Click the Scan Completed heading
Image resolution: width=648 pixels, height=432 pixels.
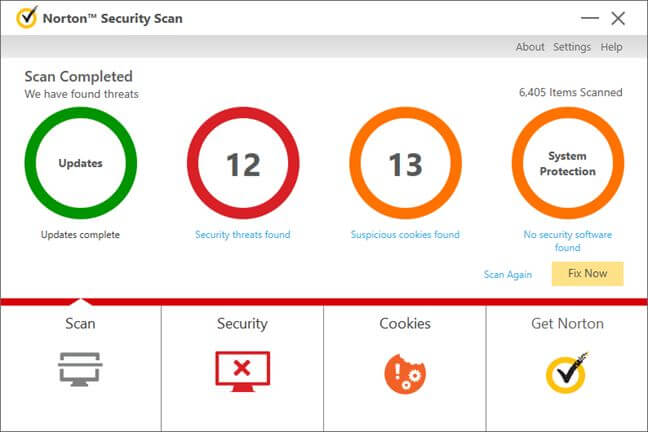tap(79, 76)
